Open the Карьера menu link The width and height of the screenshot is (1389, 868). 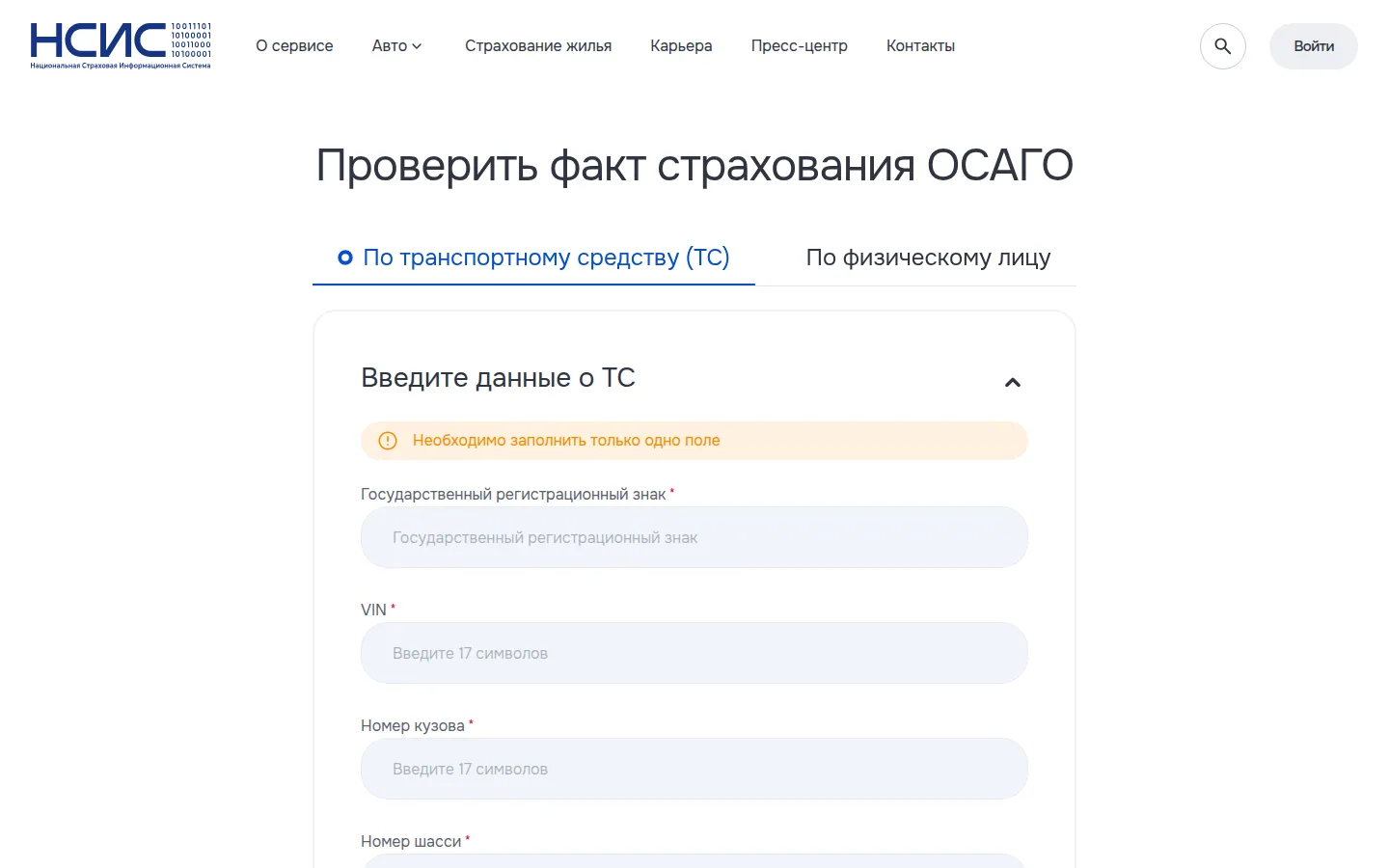click(x=681, y=46)
